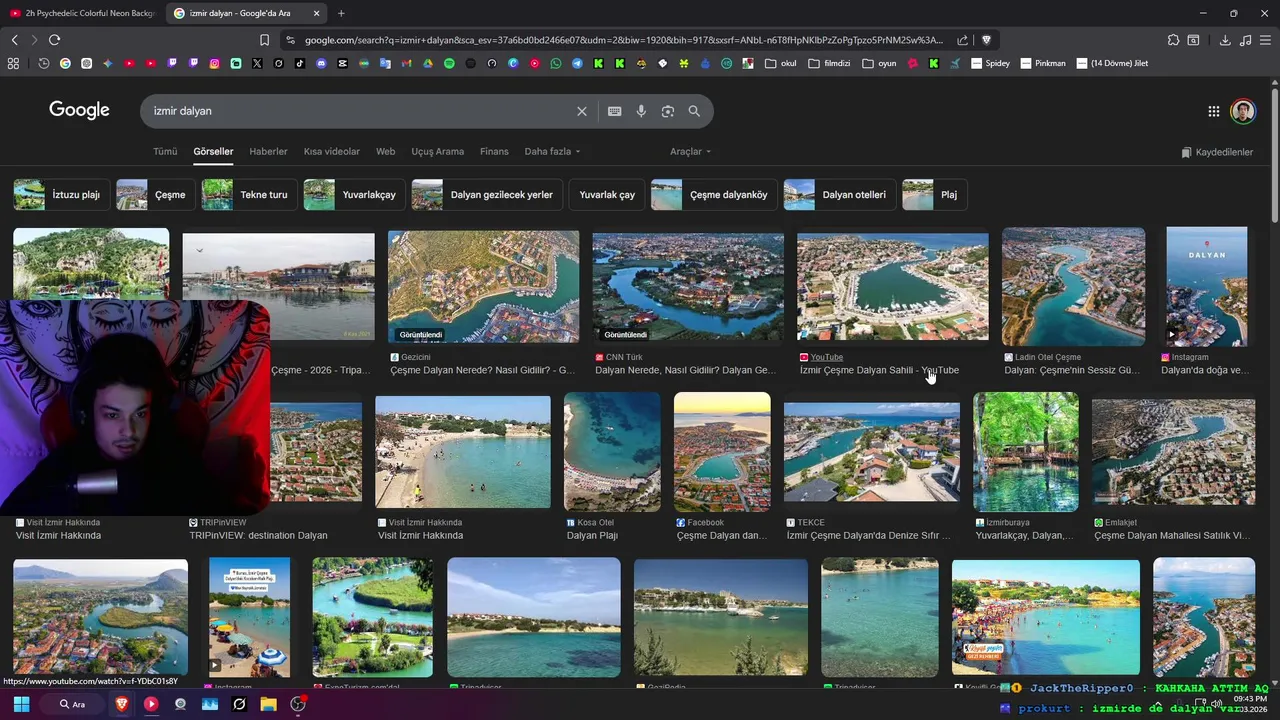Open the browser media control icon
The image size is (1280, 720).
[x=1245, y=40]
